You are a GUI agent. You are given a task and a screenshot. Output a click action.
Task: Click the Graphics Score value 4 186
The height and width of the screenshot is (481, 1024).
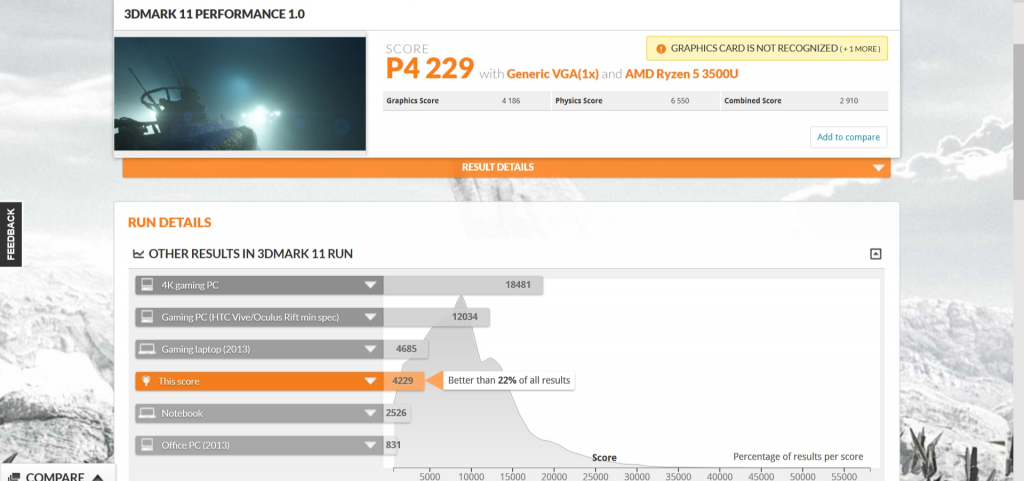click(511, 101)
